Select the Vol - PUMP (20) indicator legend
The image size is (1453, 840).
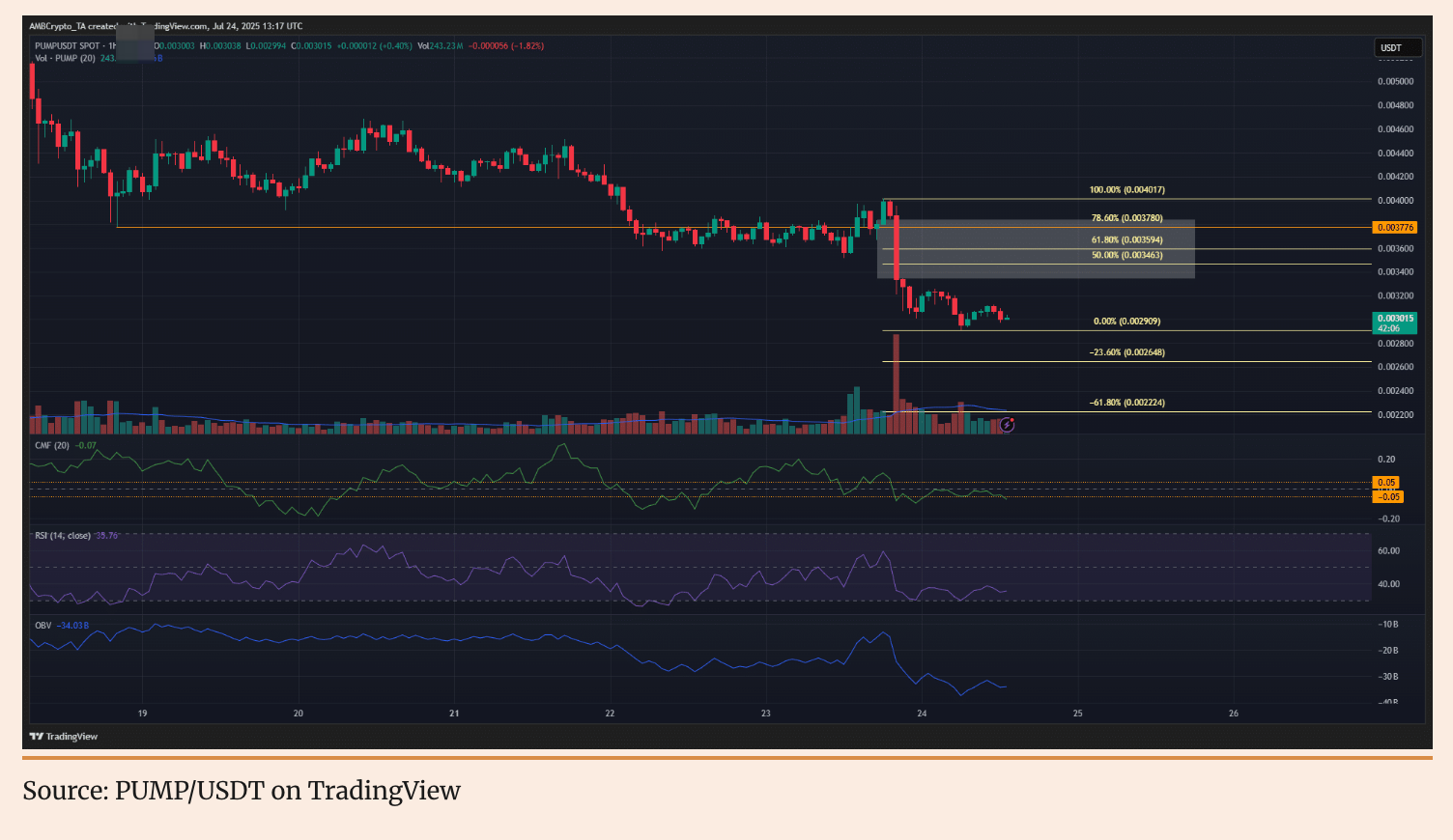(x=65, y=58)
